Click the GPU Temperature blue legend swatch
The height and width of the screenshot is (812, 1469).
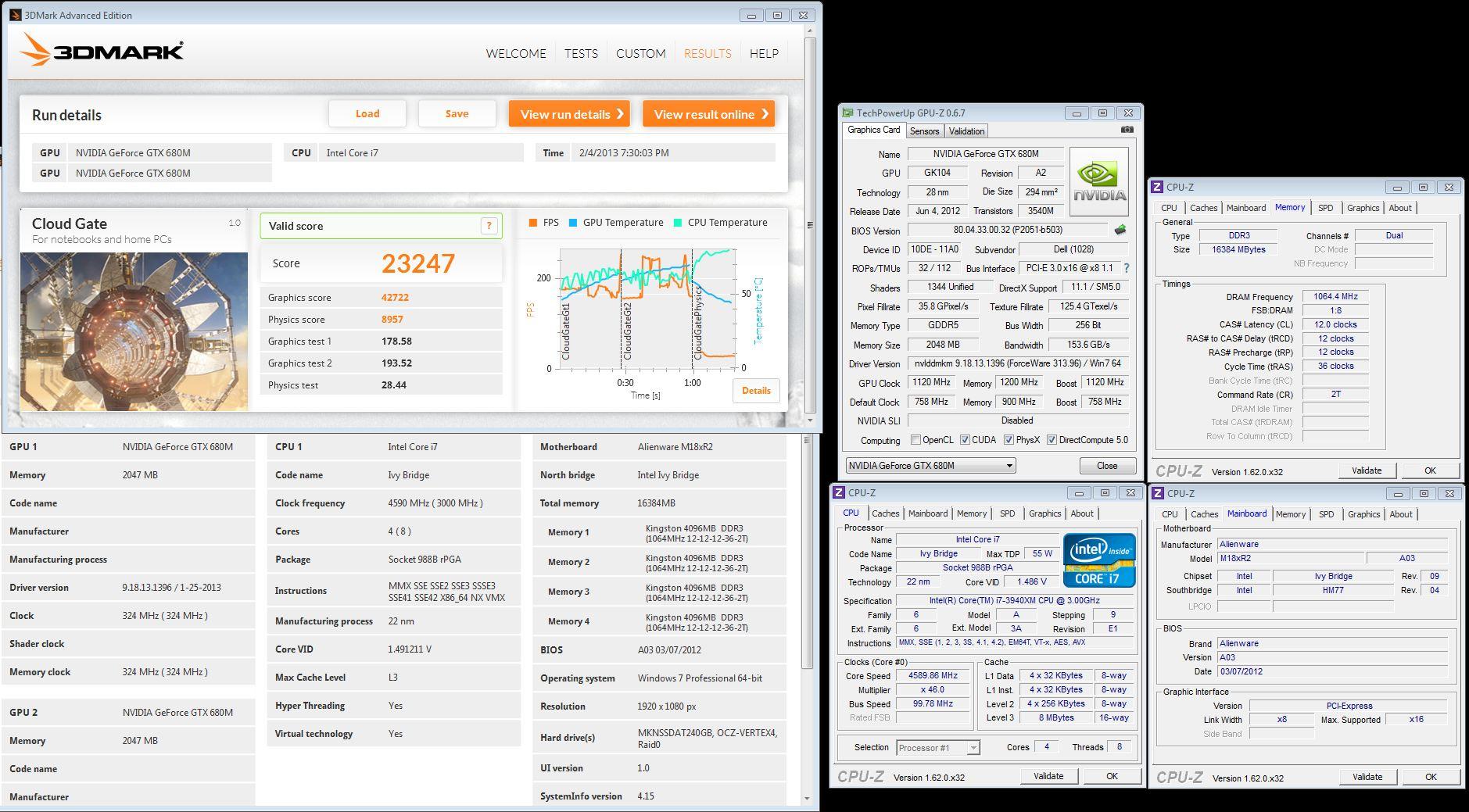click(x=573, y=223)
